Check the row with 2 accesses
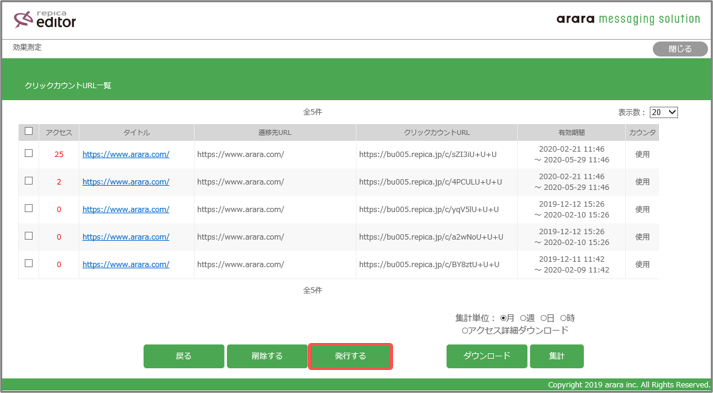 [x=29, y=181]
